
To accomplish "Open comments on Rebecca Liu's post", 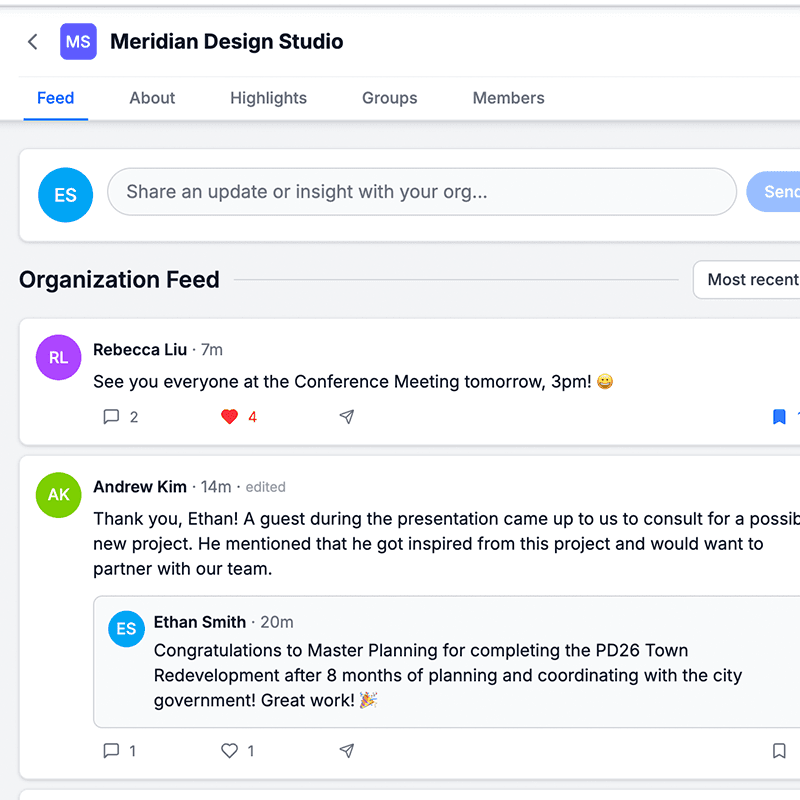I will coord(112,417).
